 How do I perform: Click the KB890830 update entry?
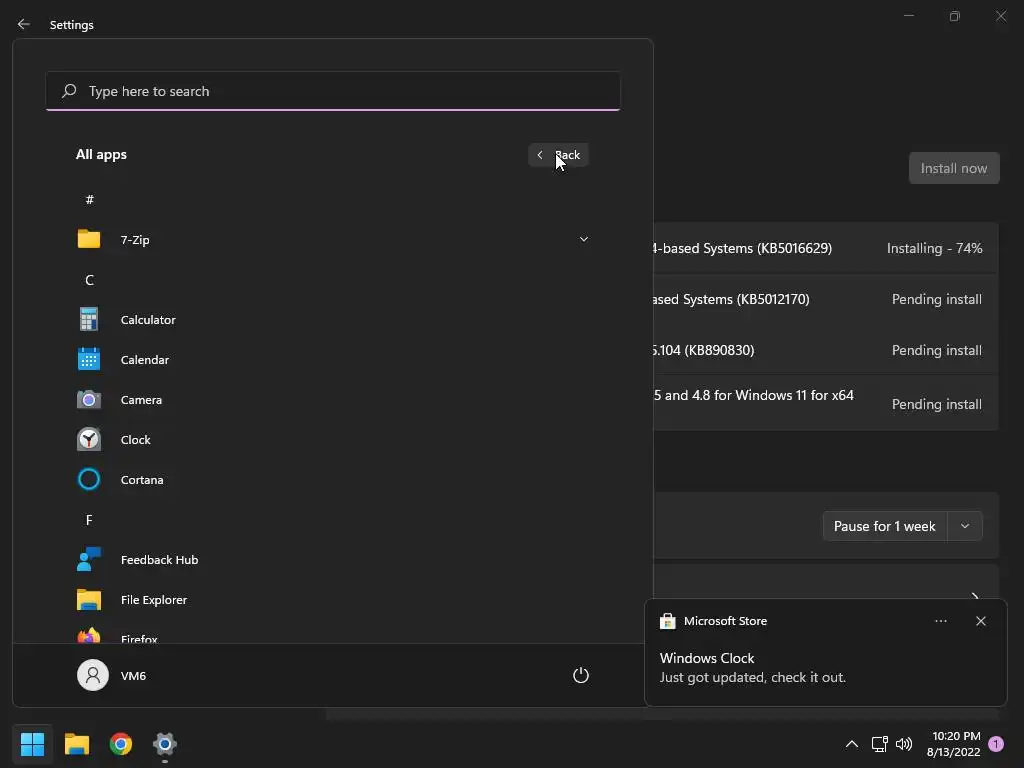coord(826,350)
